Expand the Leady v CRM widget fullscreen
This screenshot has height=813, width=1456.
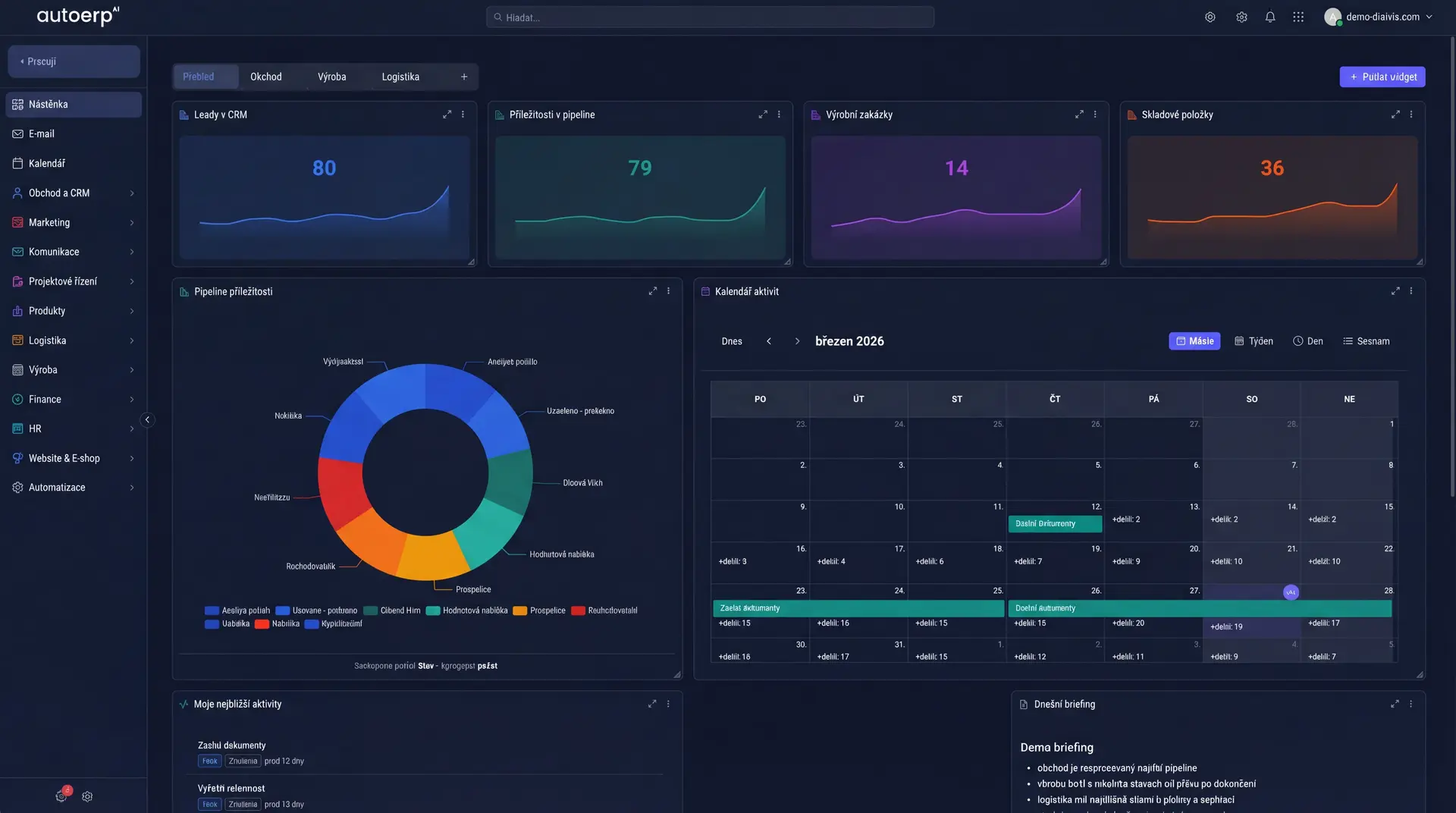tap(447, 115)
